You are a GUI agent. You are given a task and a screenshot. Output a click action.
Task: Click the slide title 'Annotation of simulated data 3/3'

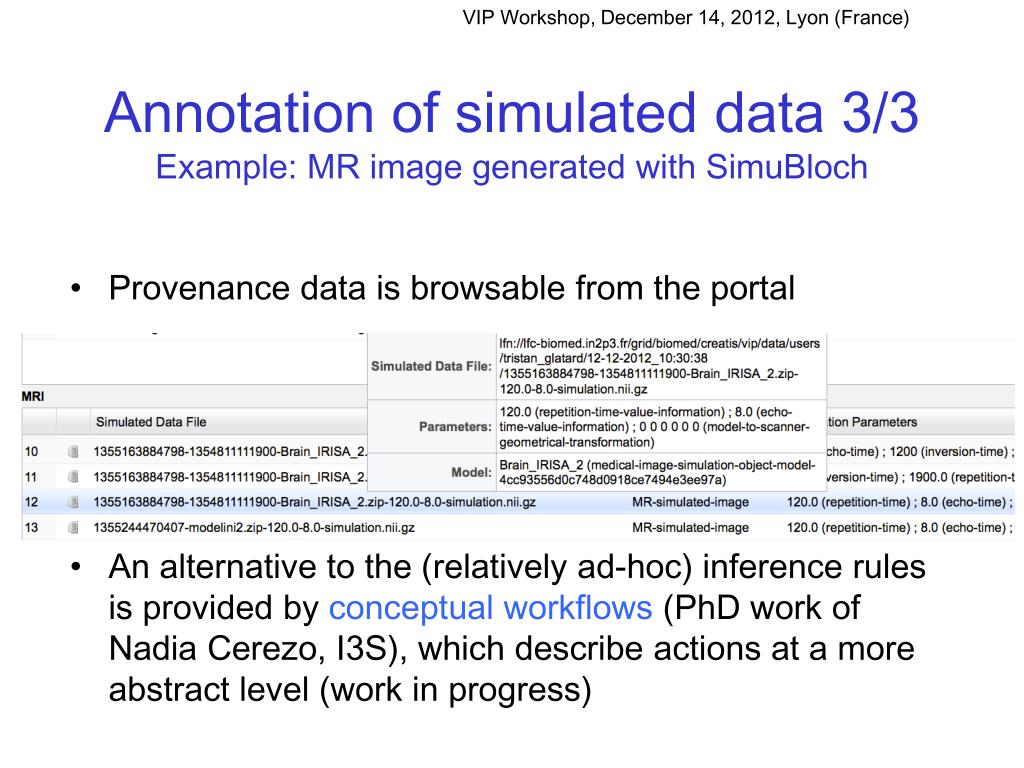coord(511,112)
